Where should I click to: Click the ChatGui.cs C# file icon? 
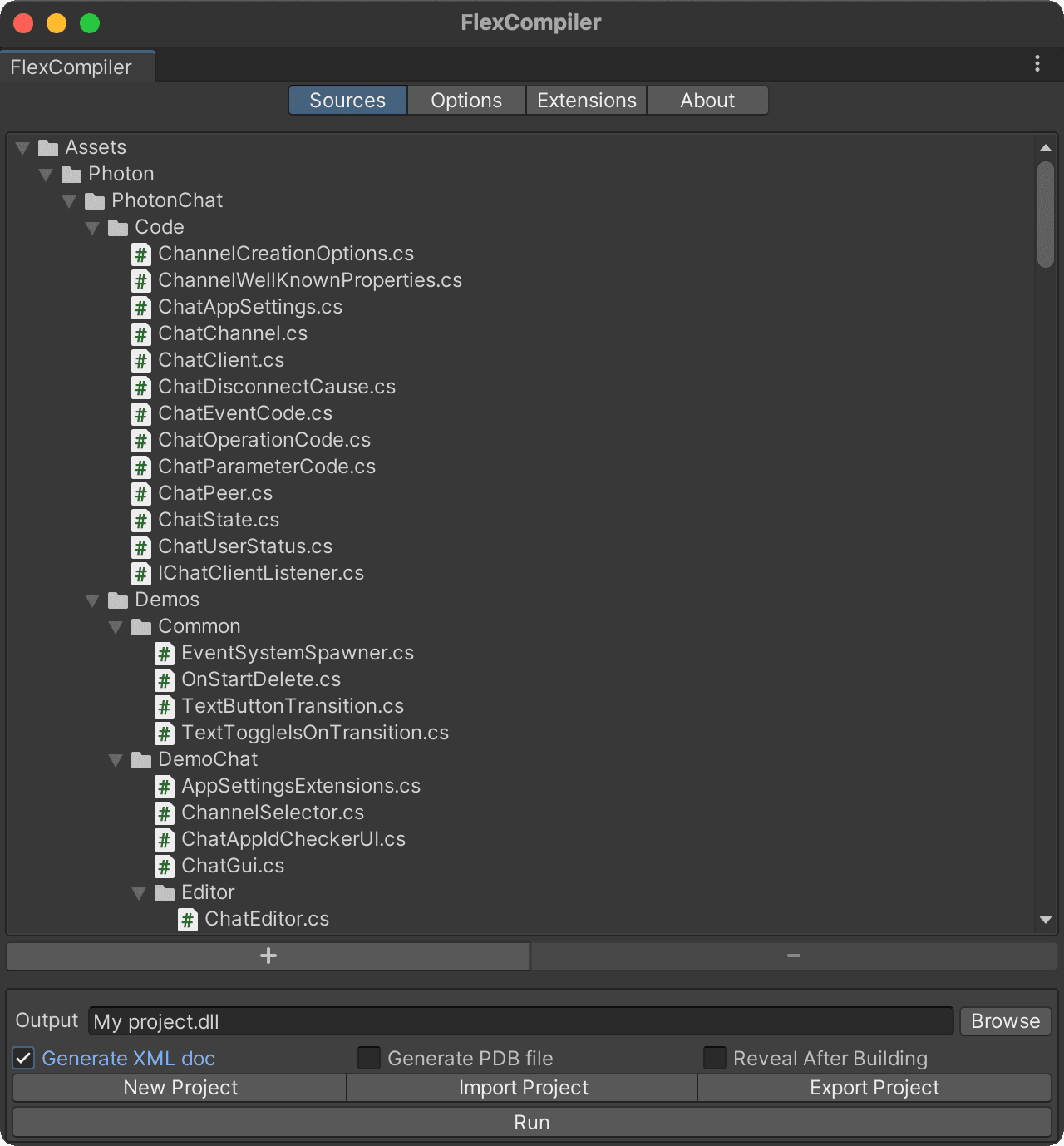click(165, 867)
